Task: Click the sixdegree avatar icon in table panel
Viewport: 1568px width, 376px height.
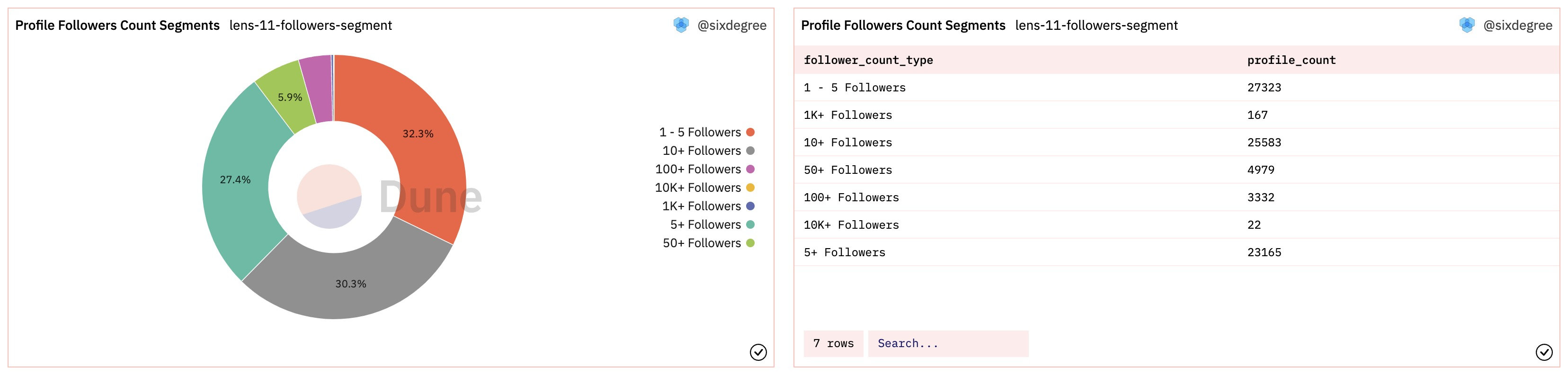Action: click(x=1466, y=25)
